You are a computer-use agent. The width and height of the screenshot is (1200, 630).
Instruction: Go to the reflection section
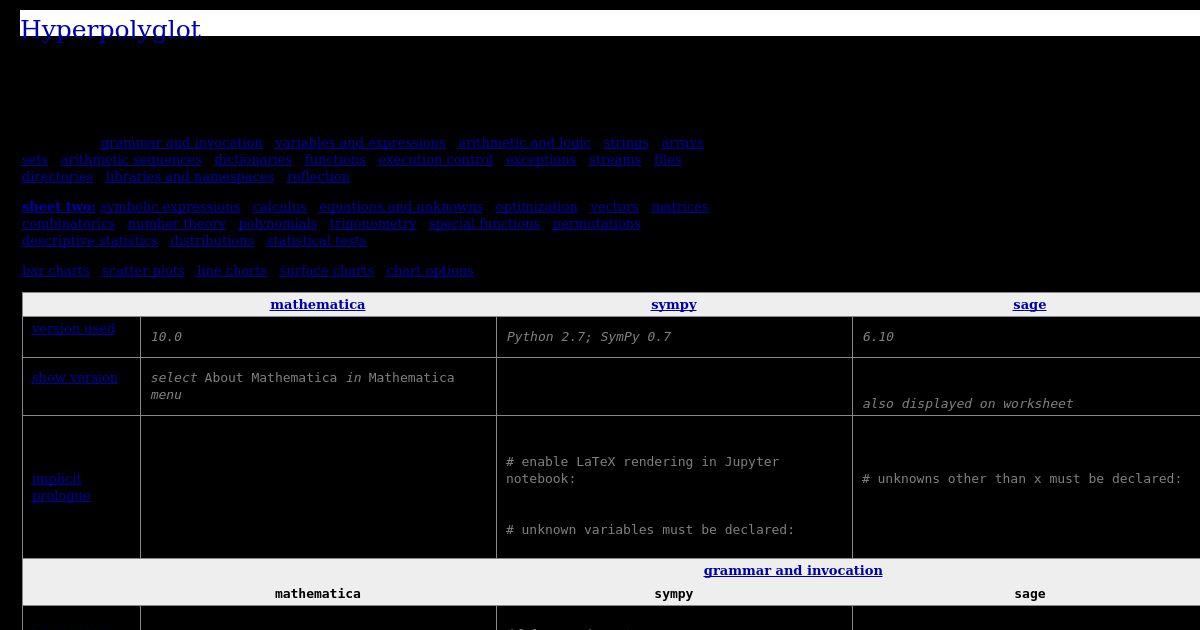318,177
